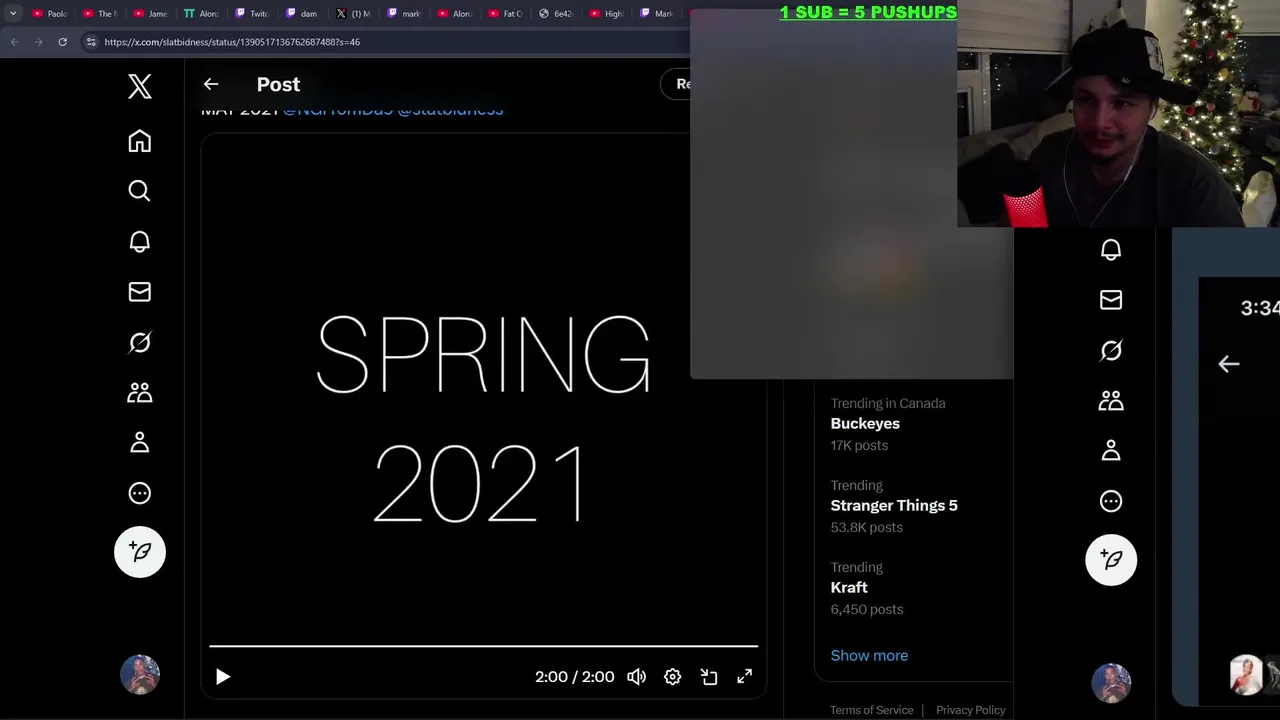This screenshot has width=1280, height=720.
Task: Click the profile picture at the bottom right corner
Action: click(x=1246, y=675)
